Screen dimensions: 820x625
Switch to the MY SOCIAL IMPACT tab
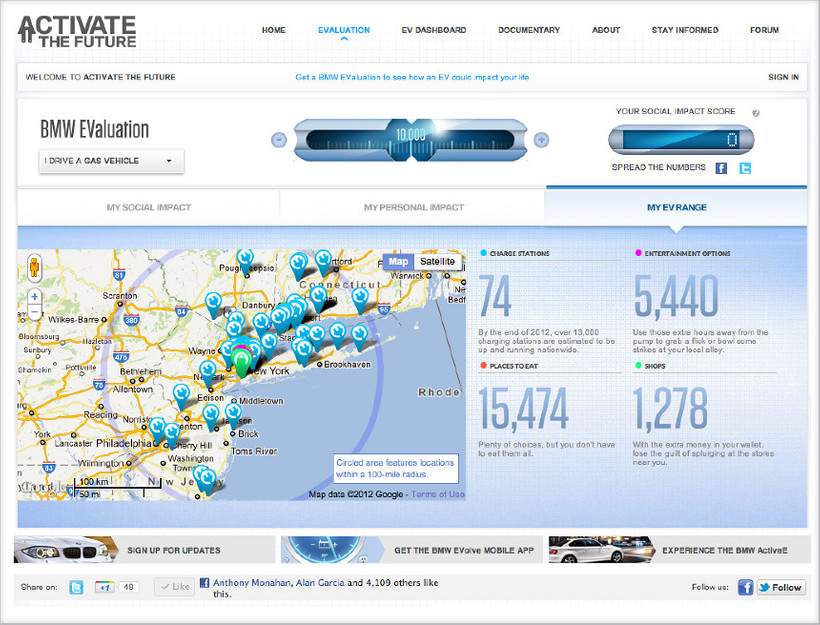[149, 208]
